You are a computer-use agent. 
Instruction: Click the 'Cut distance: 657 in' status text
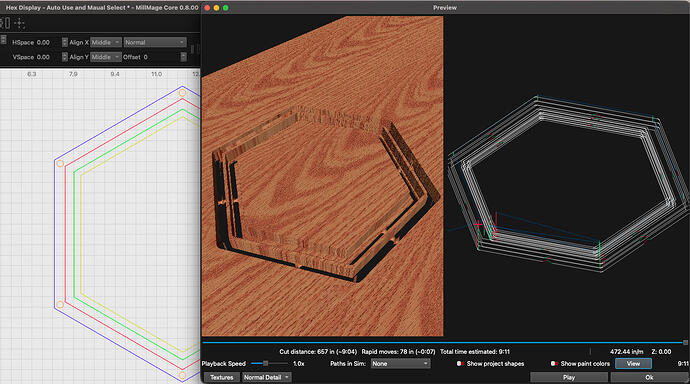tap(318, 352)
